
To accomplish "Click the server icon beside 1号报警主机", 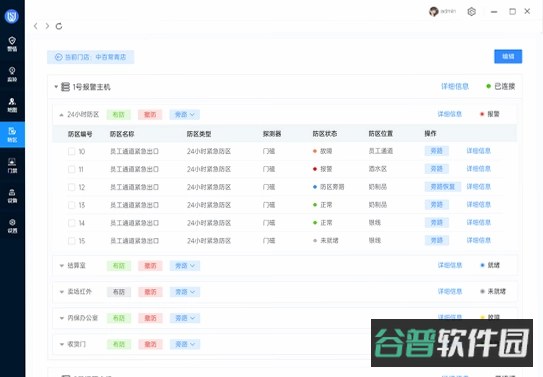I will coord(65,87).
